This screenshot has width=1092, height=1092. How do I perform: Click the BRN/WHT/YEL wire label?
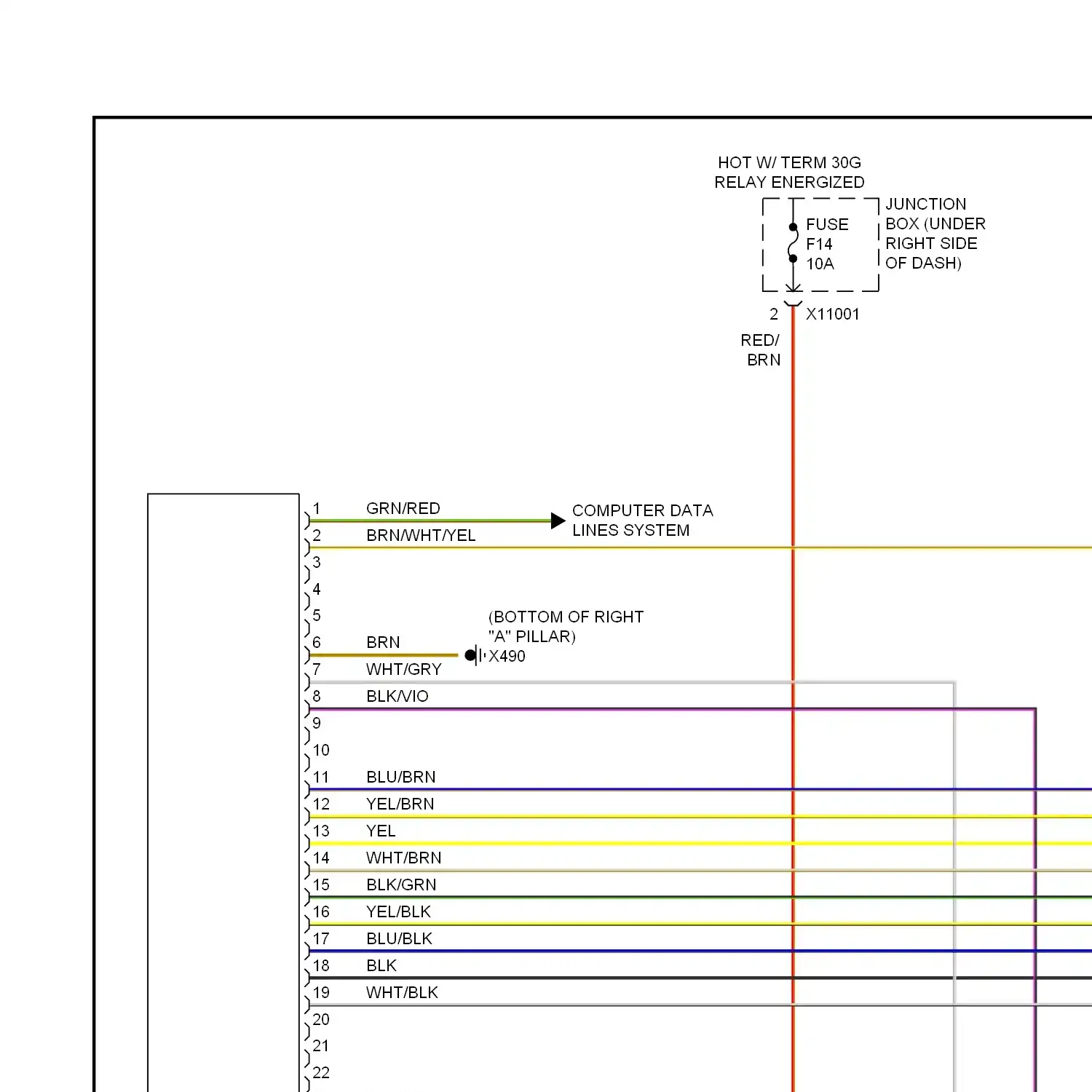[x=421, y=535]
